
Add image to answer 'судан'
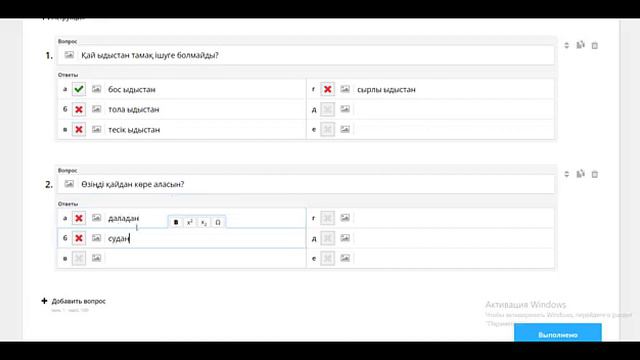(96, 238)
